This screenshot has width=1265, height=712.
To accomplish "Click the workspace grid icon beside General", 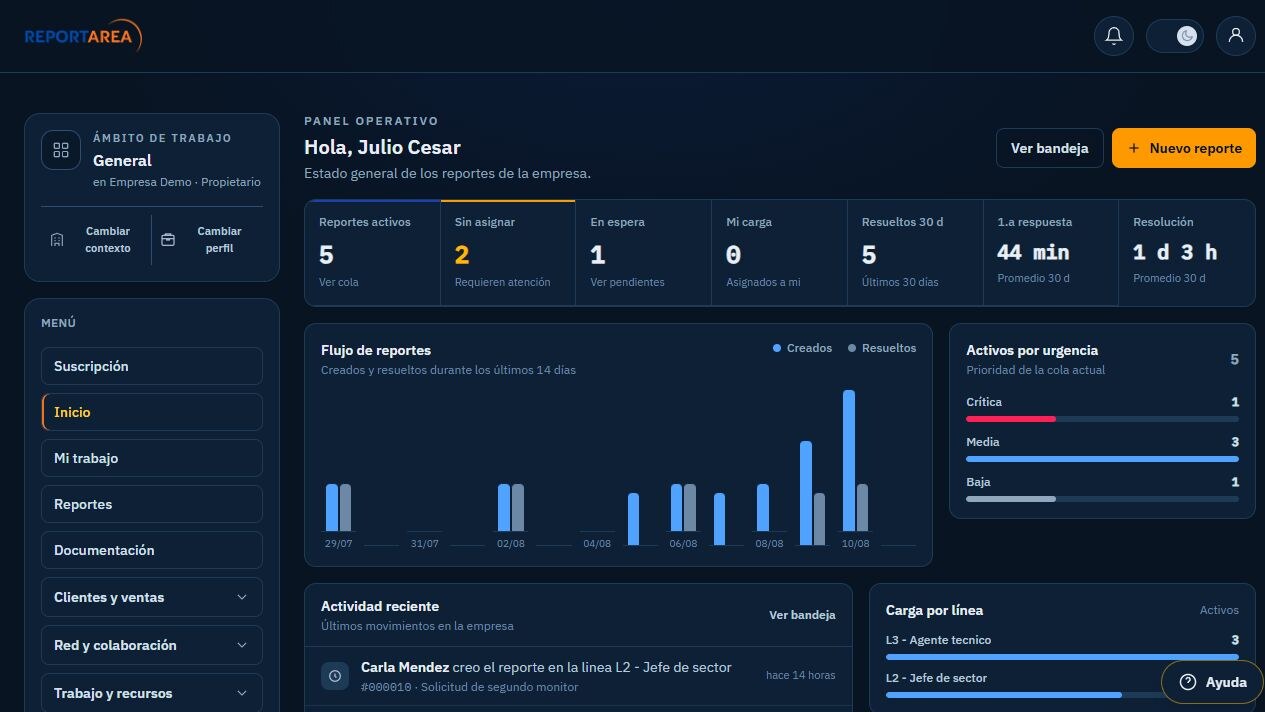I will pos(61,150).
